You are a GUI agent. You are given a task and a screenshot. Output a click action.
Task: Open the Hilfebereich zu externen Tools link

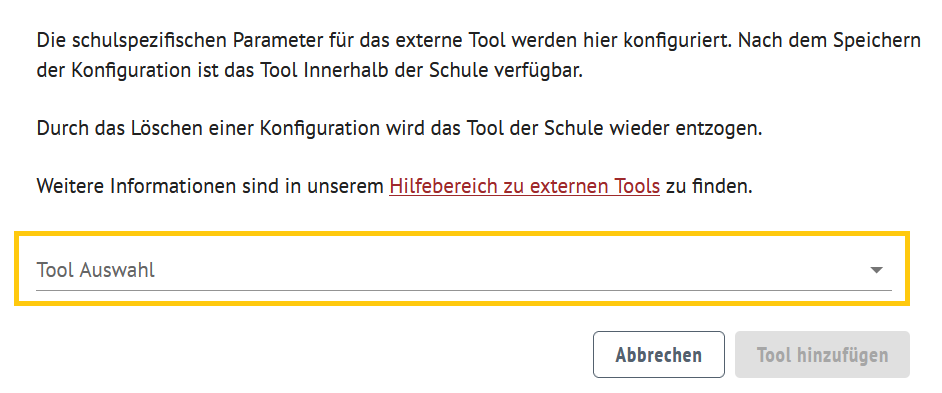click(524, 186)
